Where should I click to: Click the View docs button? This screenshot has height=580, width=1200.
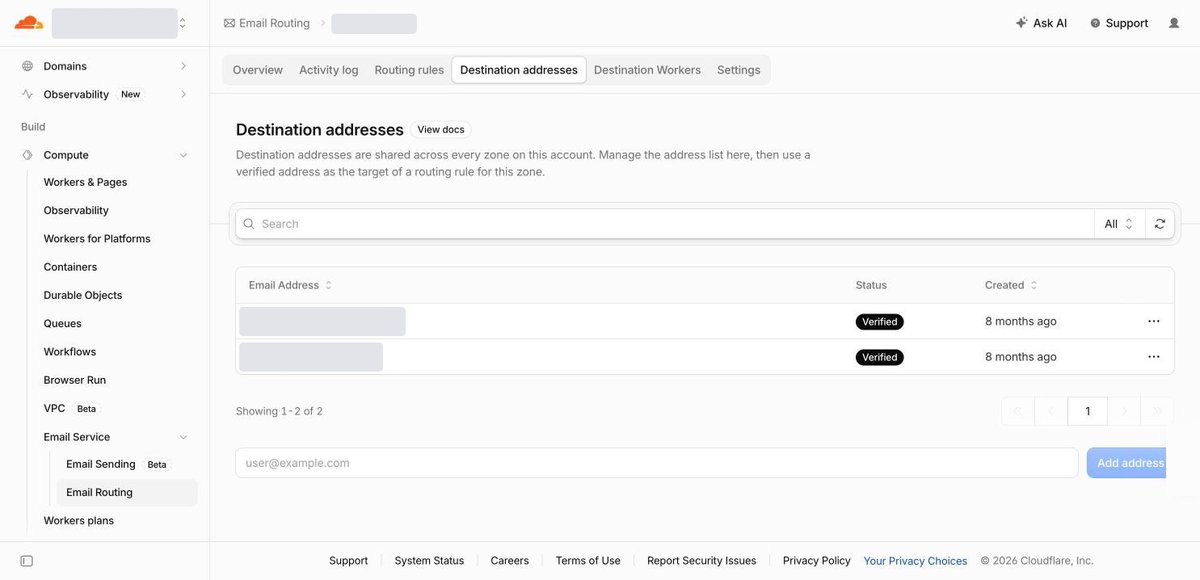441,130
